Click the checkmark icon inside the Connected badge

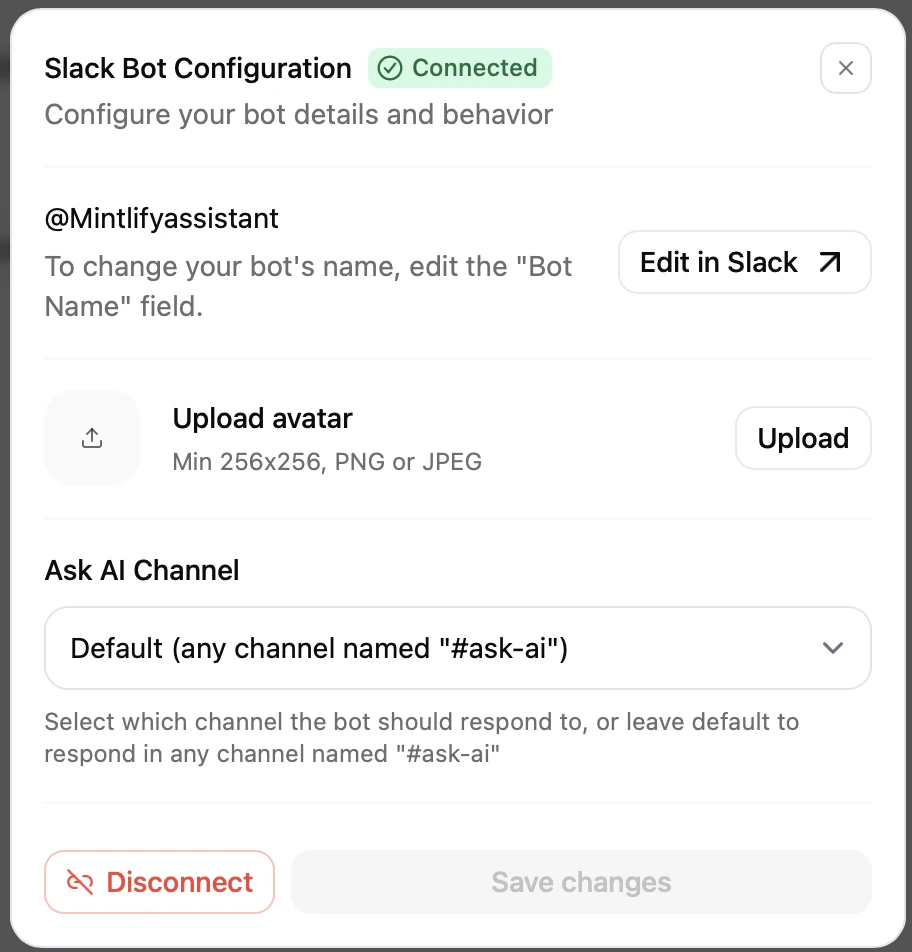[390, 68]
